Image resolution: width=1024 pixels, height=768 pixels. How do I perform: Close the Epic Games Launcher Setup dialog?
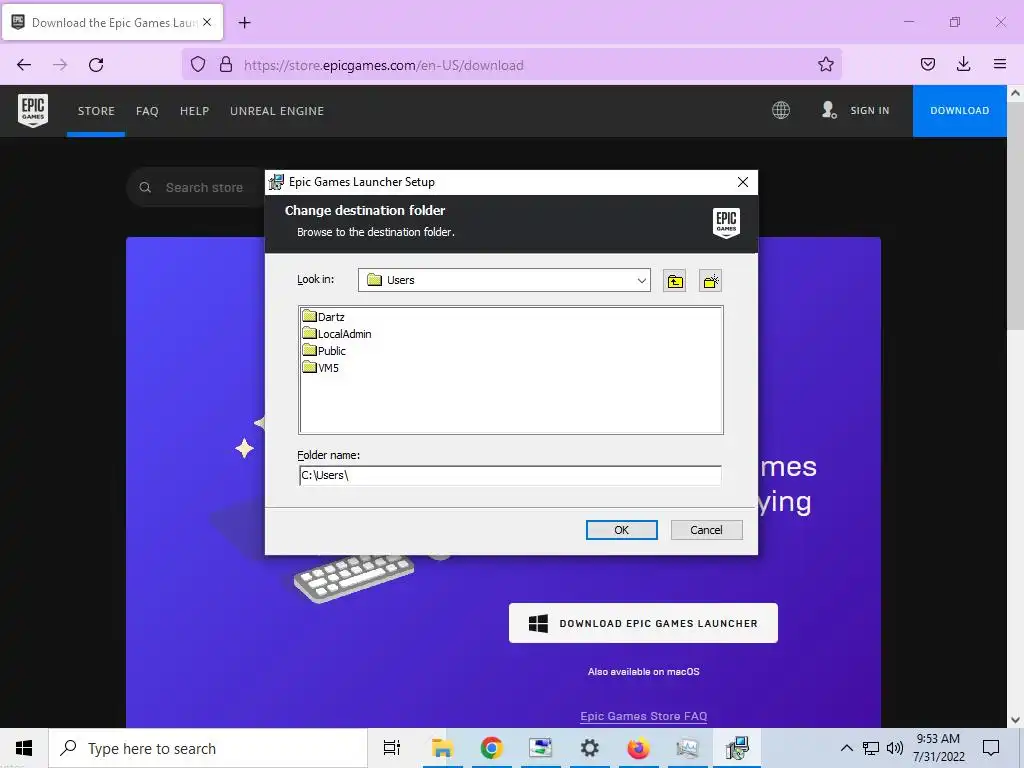coord(743,182)
